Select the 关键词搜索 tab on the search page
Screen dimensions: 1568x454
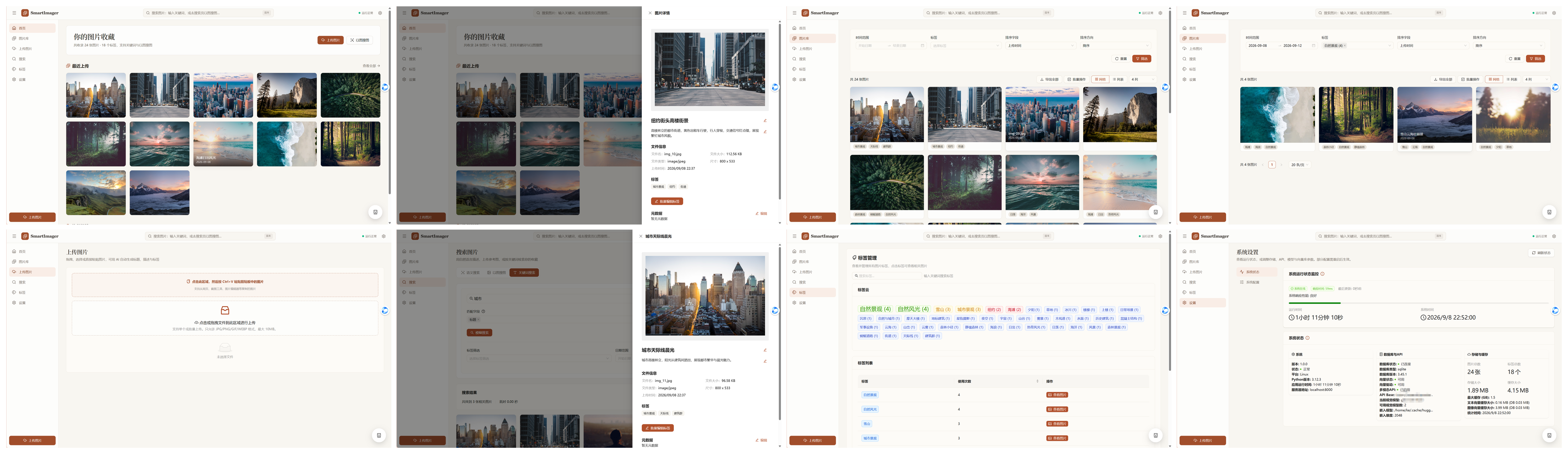click(x=524, y=273)
